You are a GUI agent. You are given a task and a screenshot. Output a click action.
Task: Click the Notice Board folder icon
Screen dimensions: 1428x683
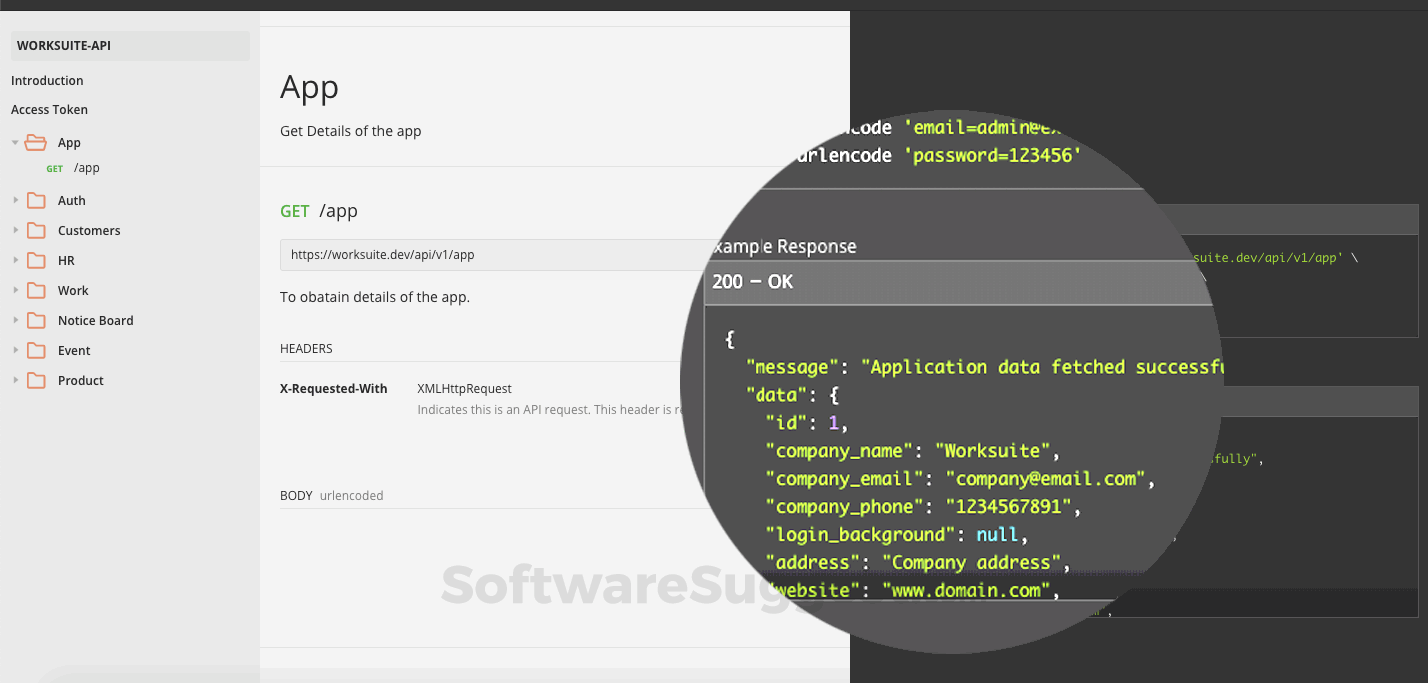[x=37, y=320]
